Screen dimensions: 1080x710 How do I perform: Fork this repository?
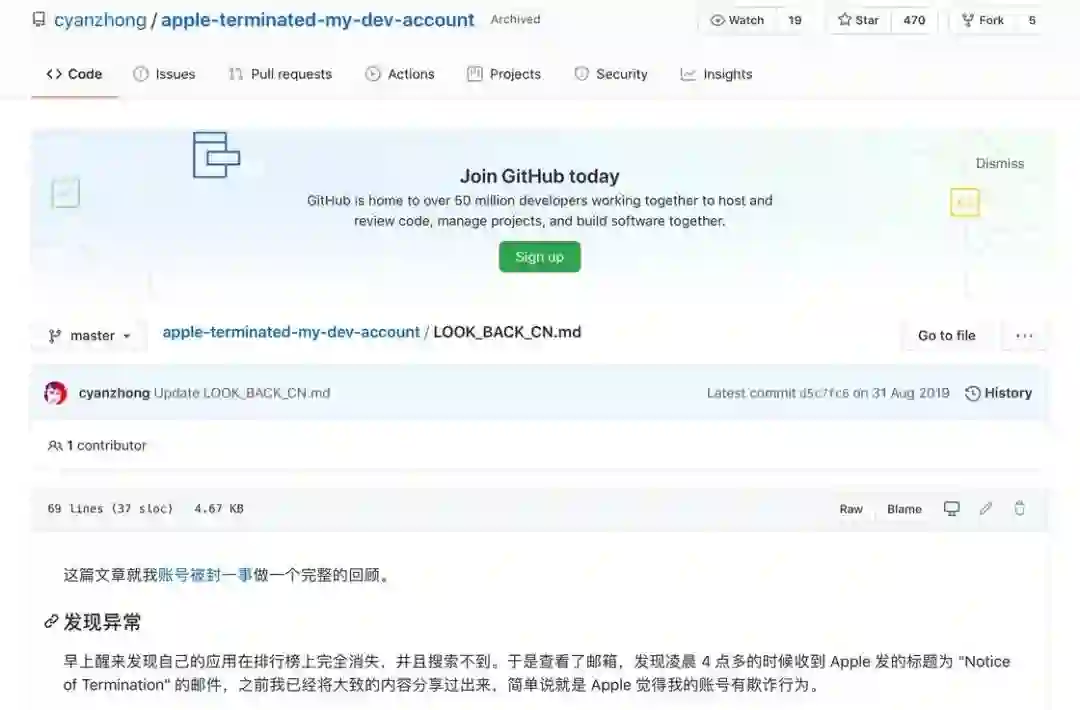point(983,20)
